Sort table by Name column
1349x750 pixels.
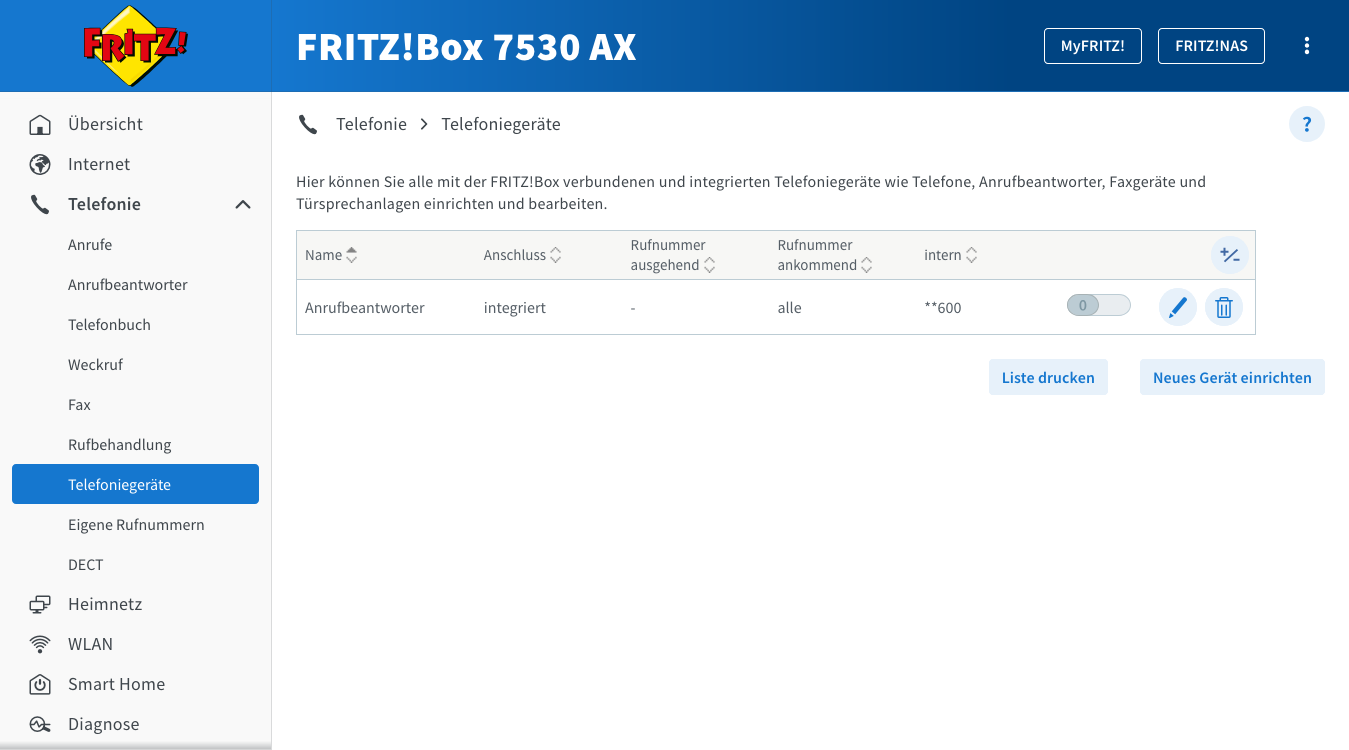click(x=331, y=255)
